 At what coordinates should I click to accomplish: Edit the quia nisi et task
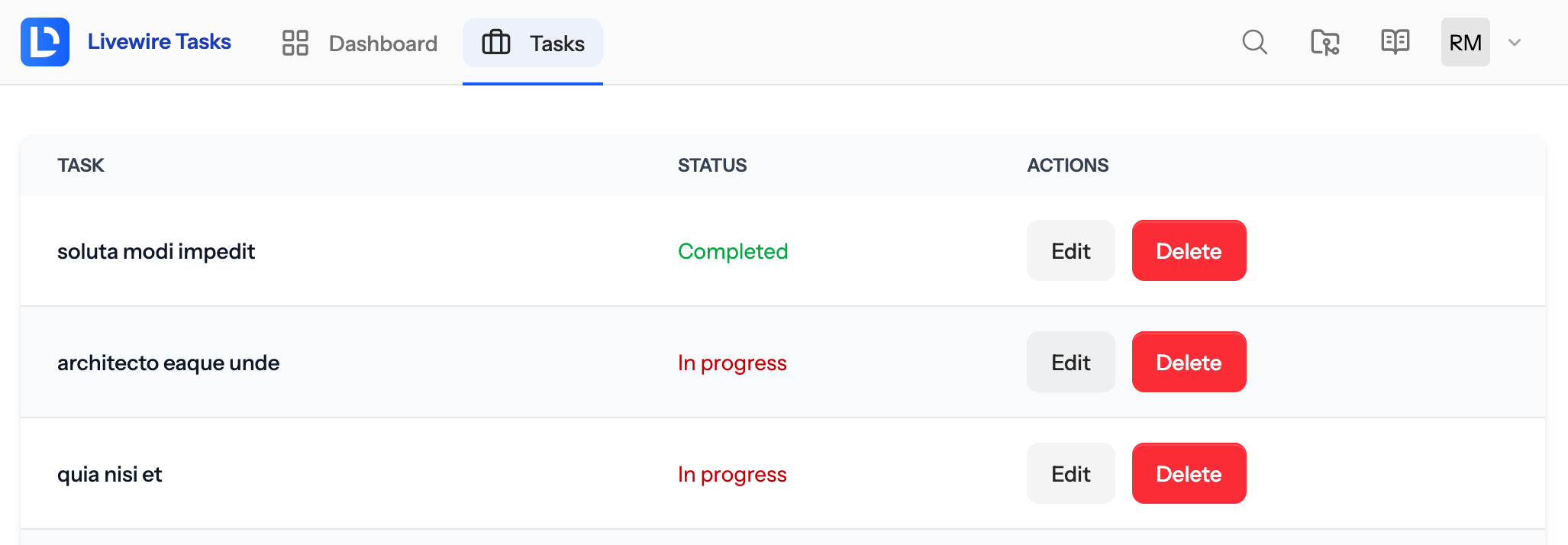point(1070,473)
